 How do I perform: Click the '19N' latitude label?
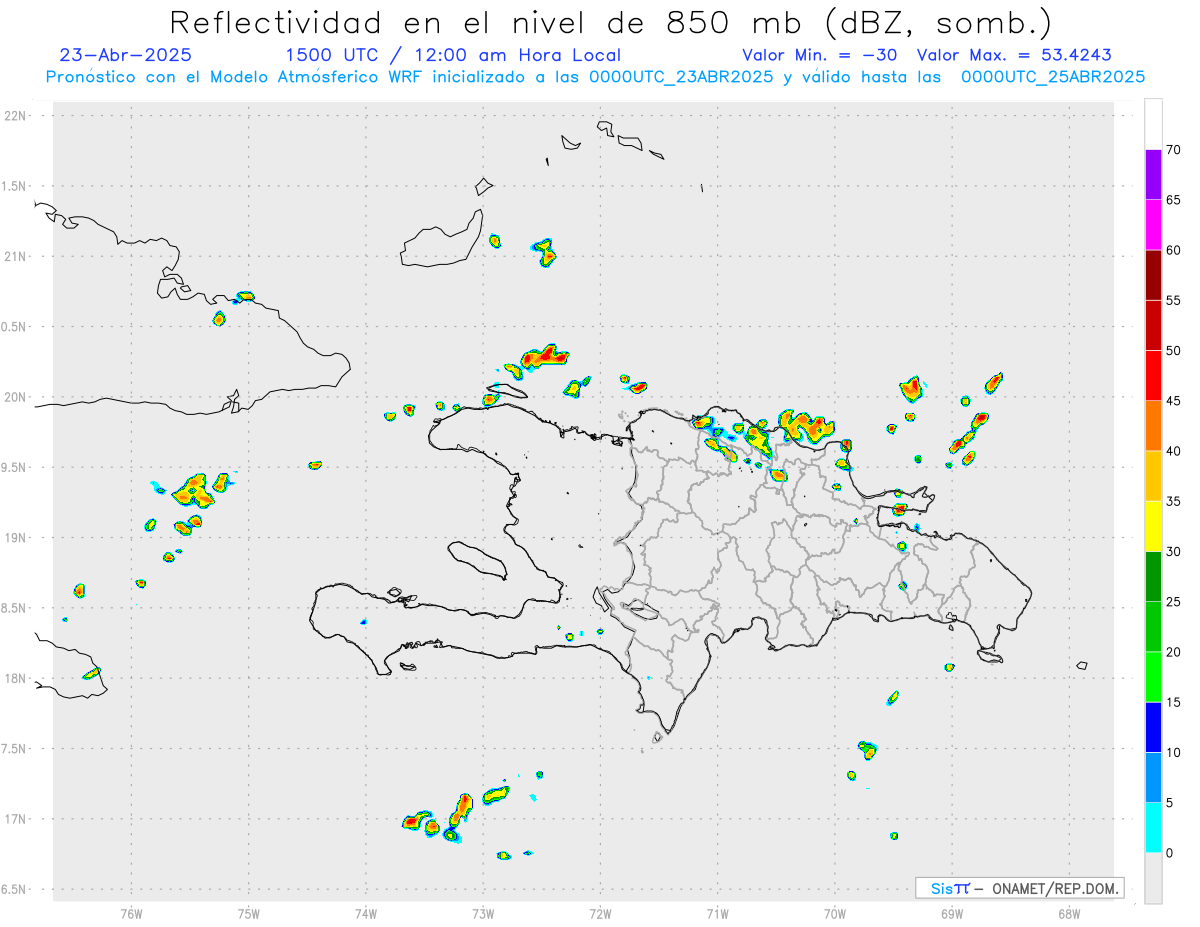pos(17,537)
